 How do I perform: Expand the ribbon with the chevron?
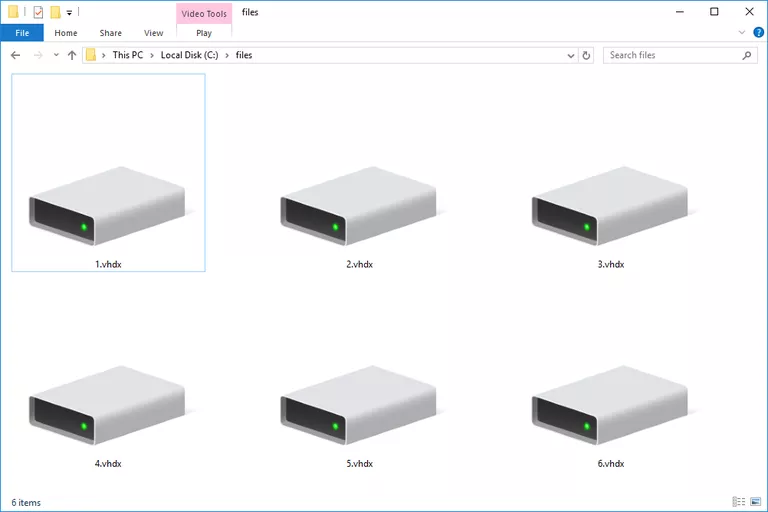coord(742,33)
